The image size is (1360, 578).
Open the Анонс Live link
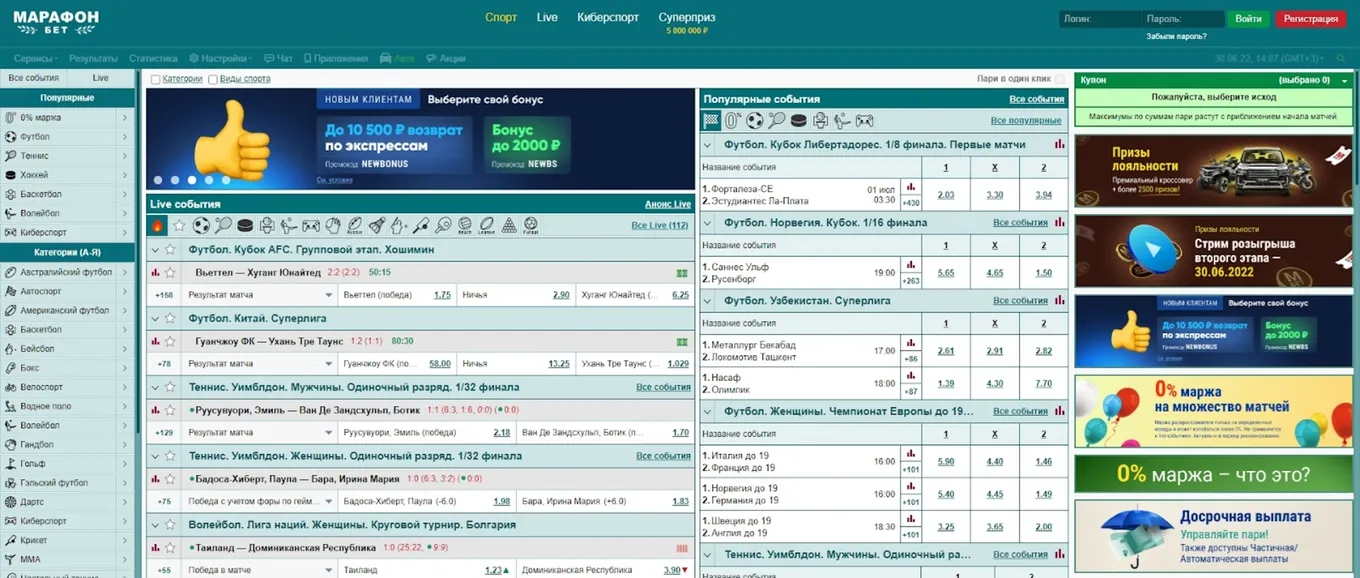pos(668,204)
